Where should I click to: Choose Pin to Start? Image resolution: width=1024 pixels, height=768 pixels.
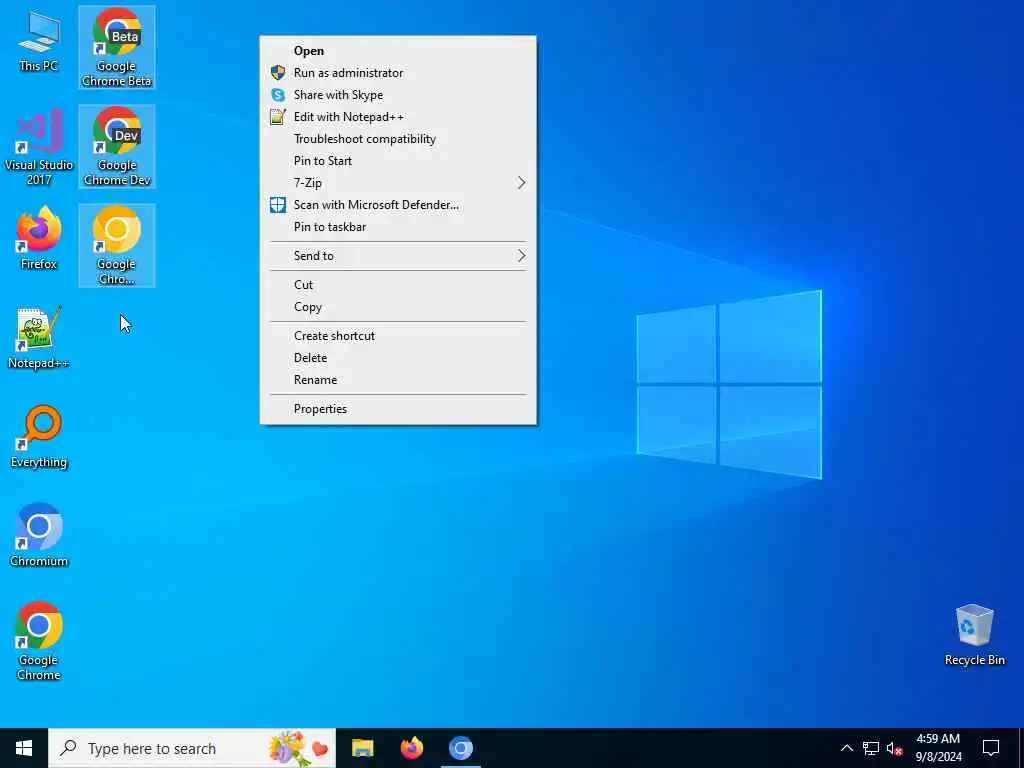pos(398,161)
